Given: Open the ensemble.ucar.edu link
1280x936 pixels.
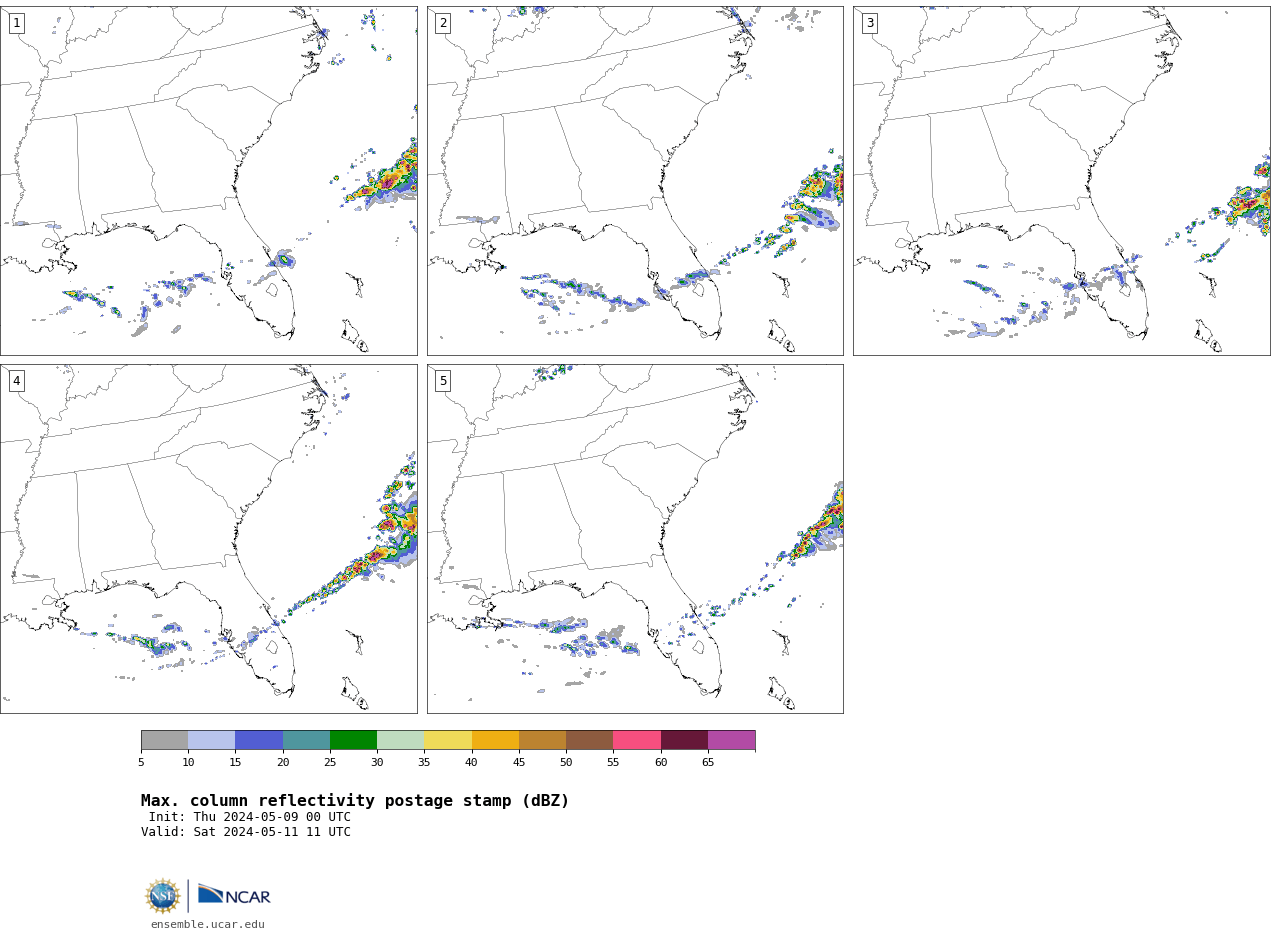Looking at the screenshot, I should 208,925.
